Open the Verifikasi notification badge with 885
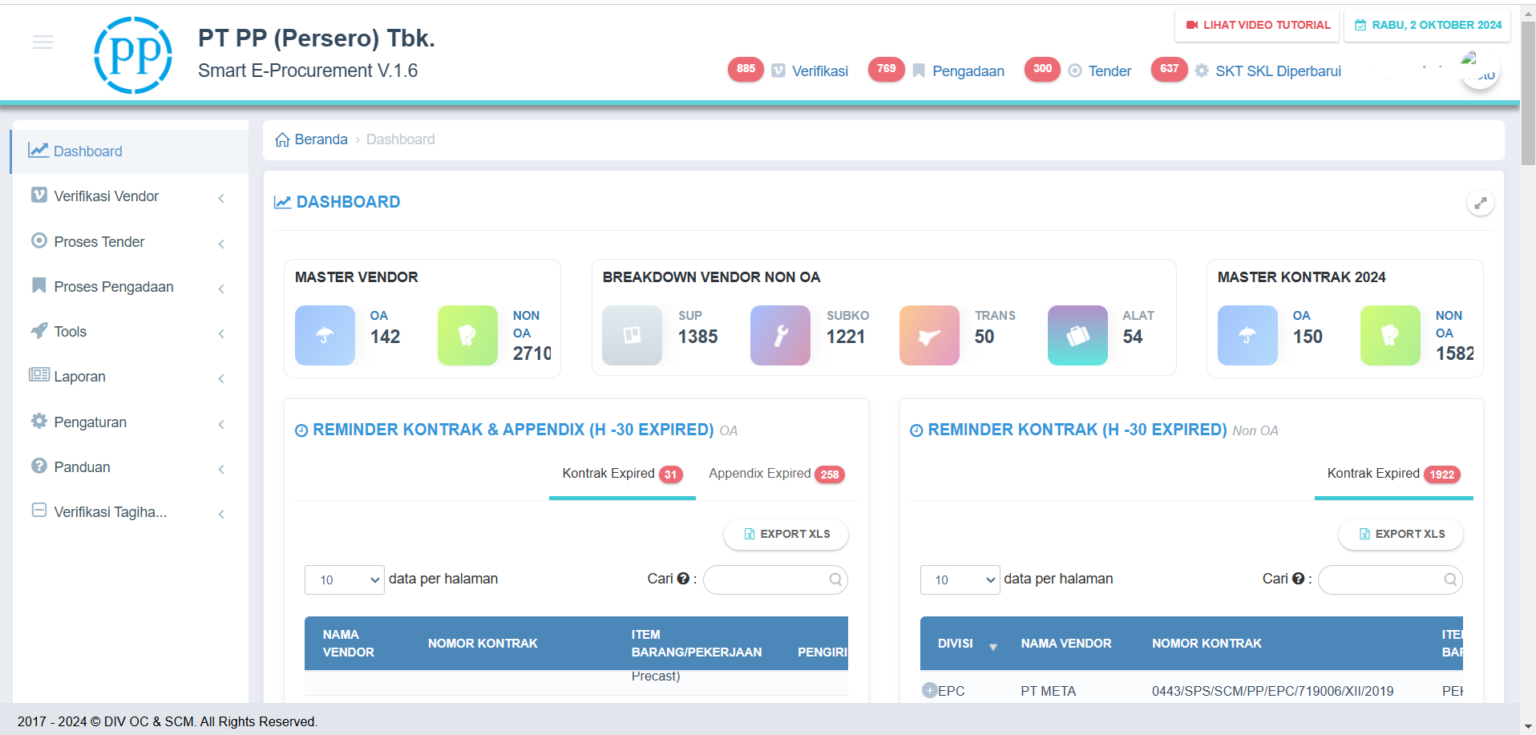1536x735 pixels. pyautogui.click(x=746, y=70)
